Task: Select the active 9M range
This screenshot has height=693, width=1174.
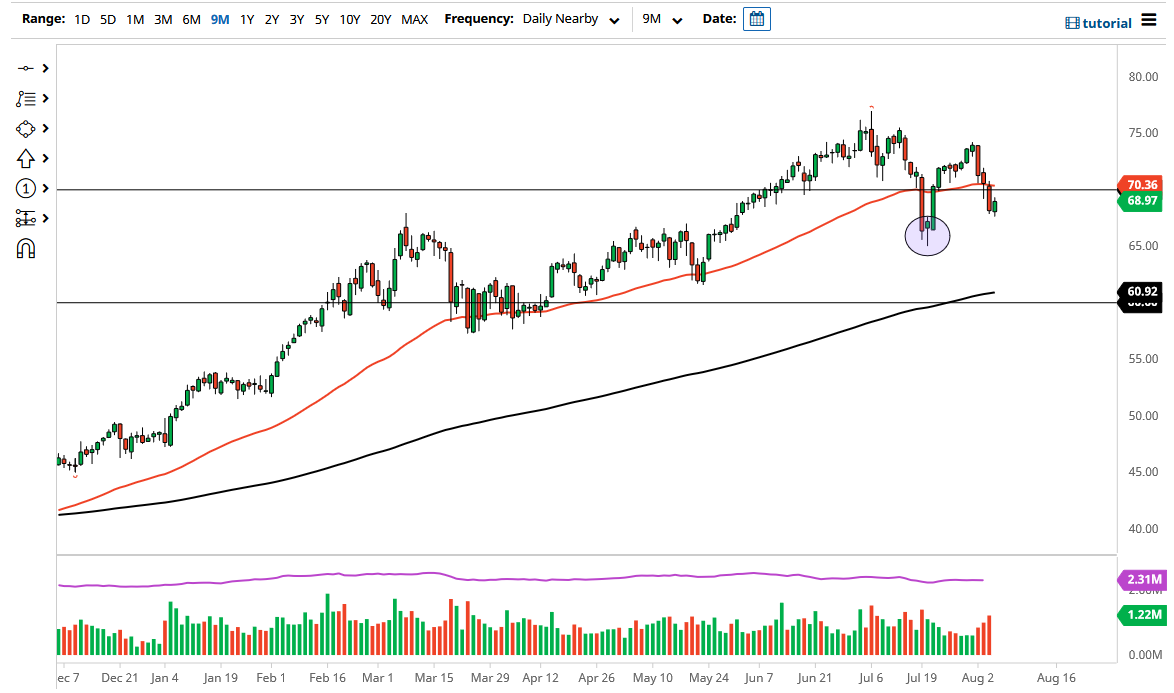Action: click(x=220, y=19)
